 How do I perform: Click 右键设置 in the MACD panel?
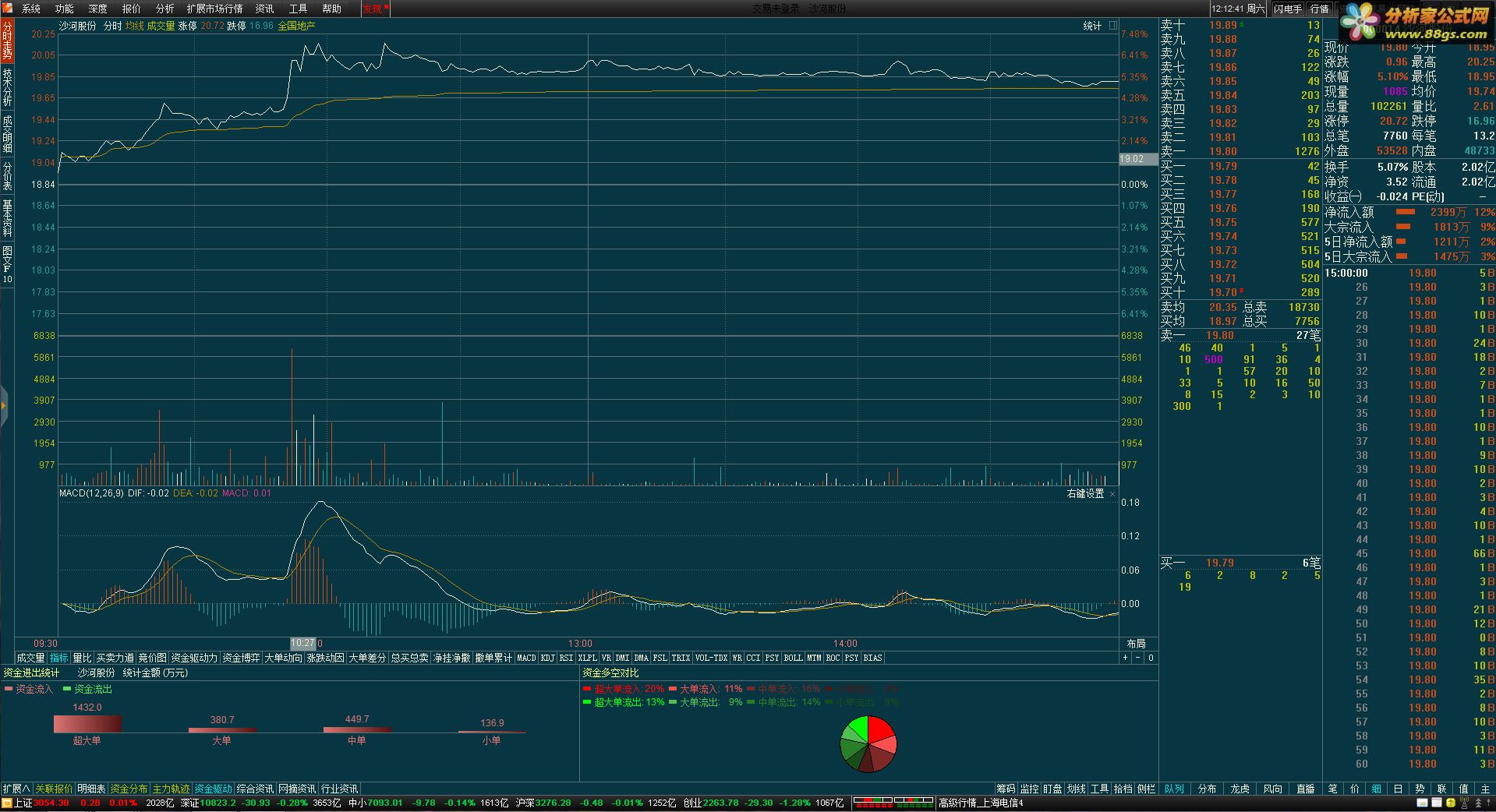[1085, 493]
